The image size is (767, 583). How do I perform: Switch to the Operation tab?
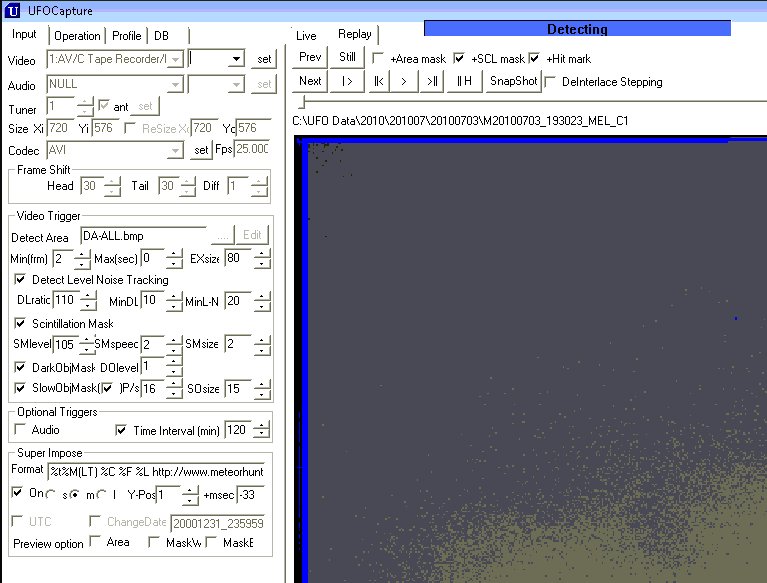77,35
